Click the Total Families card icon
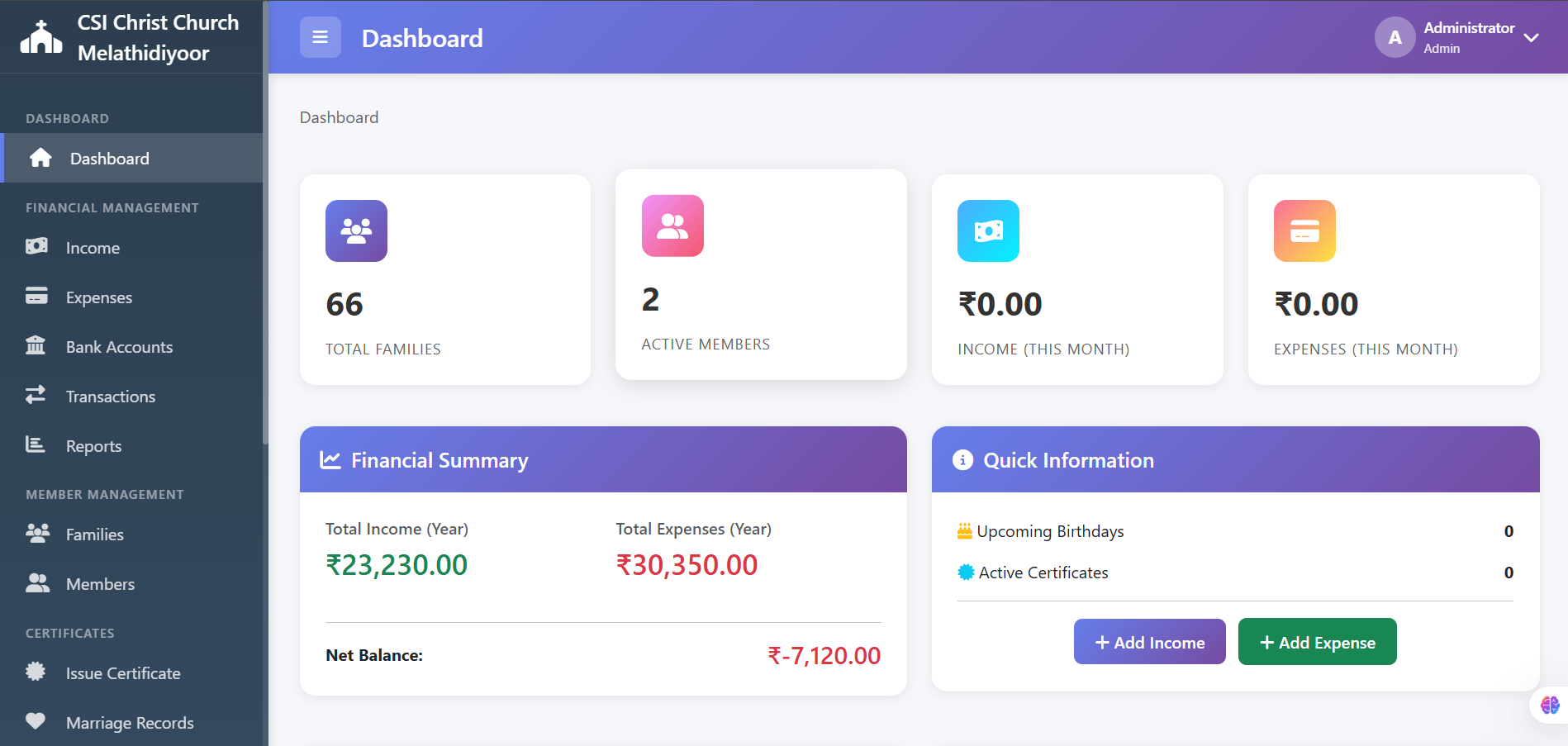The image size is (1568, 746). (x=356, y=231)
